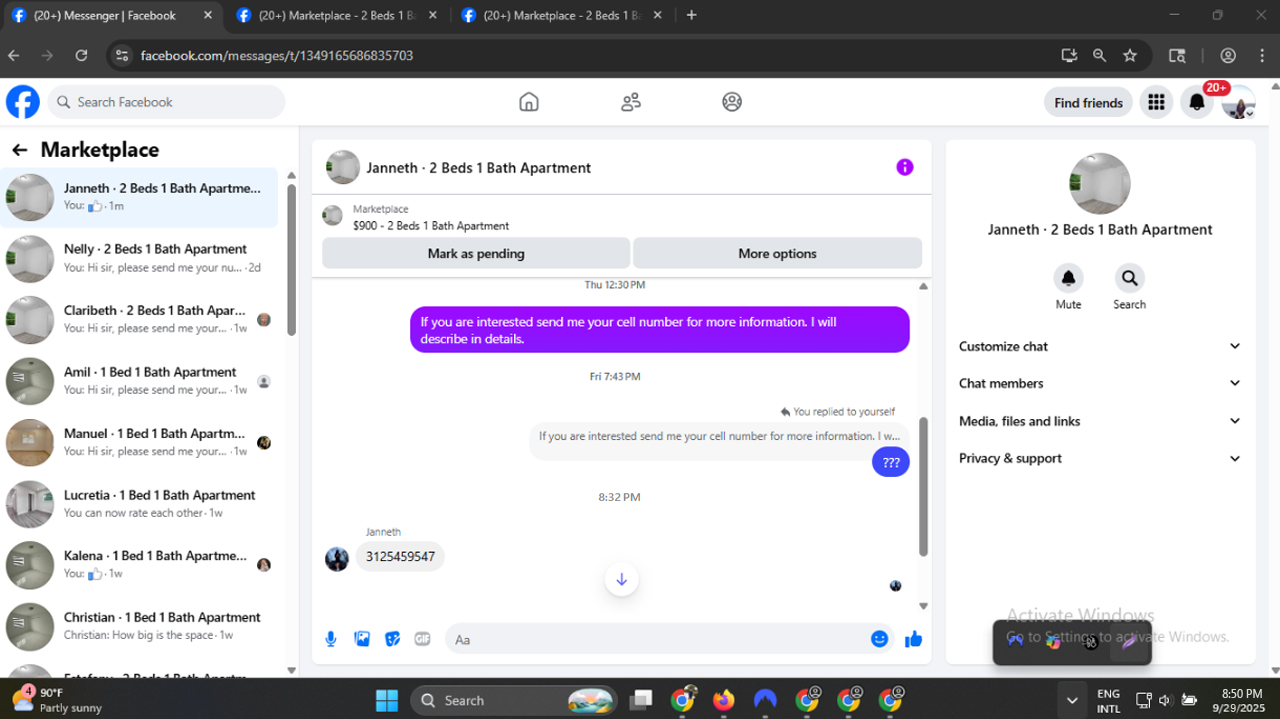Open a new browser tab

(x=692, y=15)
